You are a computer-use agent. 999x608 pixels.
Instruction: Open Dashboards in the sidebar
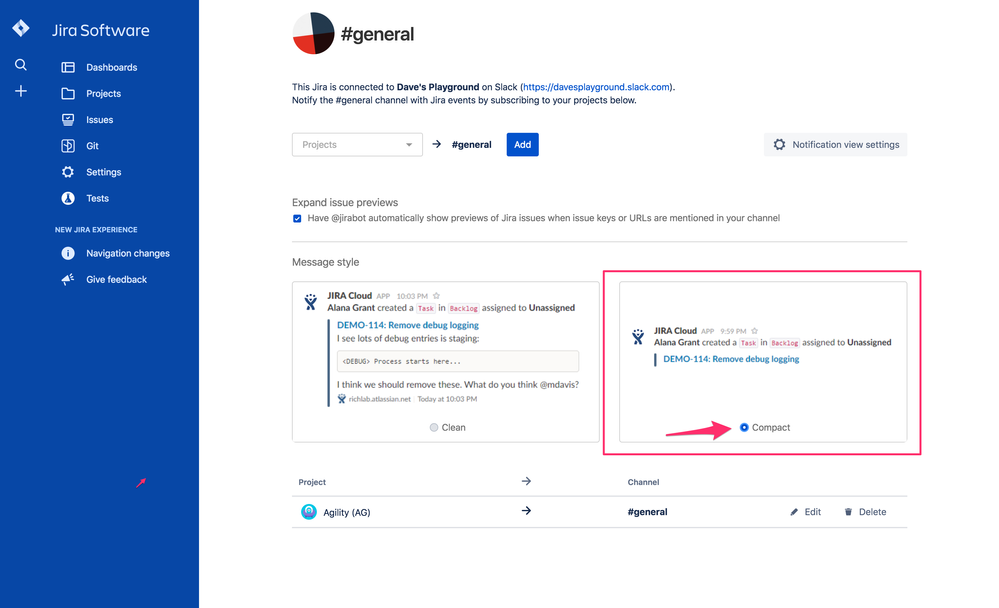coord(111,68)
